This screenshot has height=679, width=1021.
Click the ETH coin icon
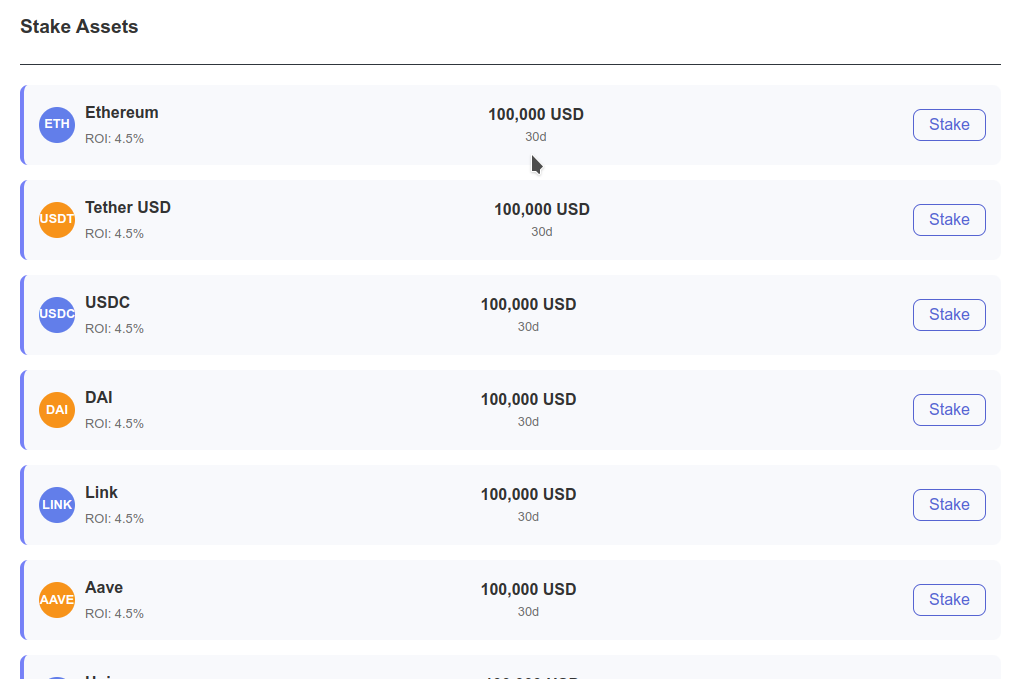pos(57,124)
